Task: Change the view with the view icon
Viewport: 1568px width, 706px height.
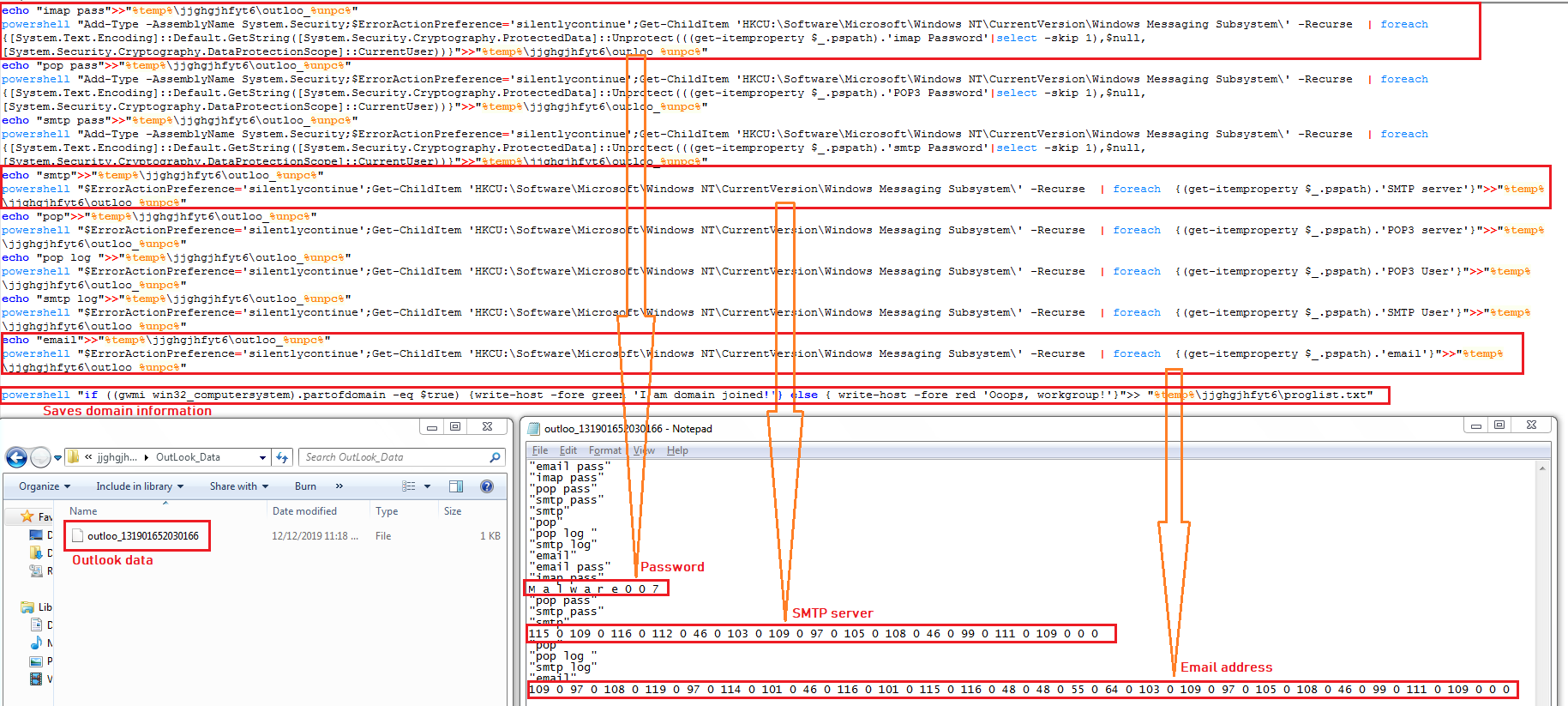Action: [409, 486]
